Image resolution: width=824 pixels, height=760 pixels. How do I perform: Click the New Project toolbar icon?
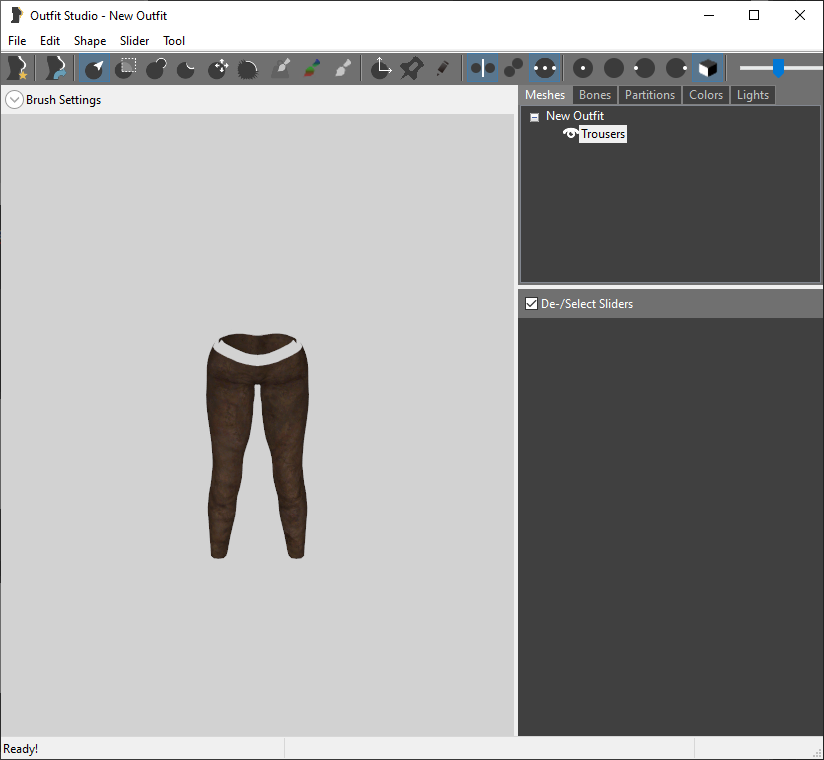tap(17, 68)
